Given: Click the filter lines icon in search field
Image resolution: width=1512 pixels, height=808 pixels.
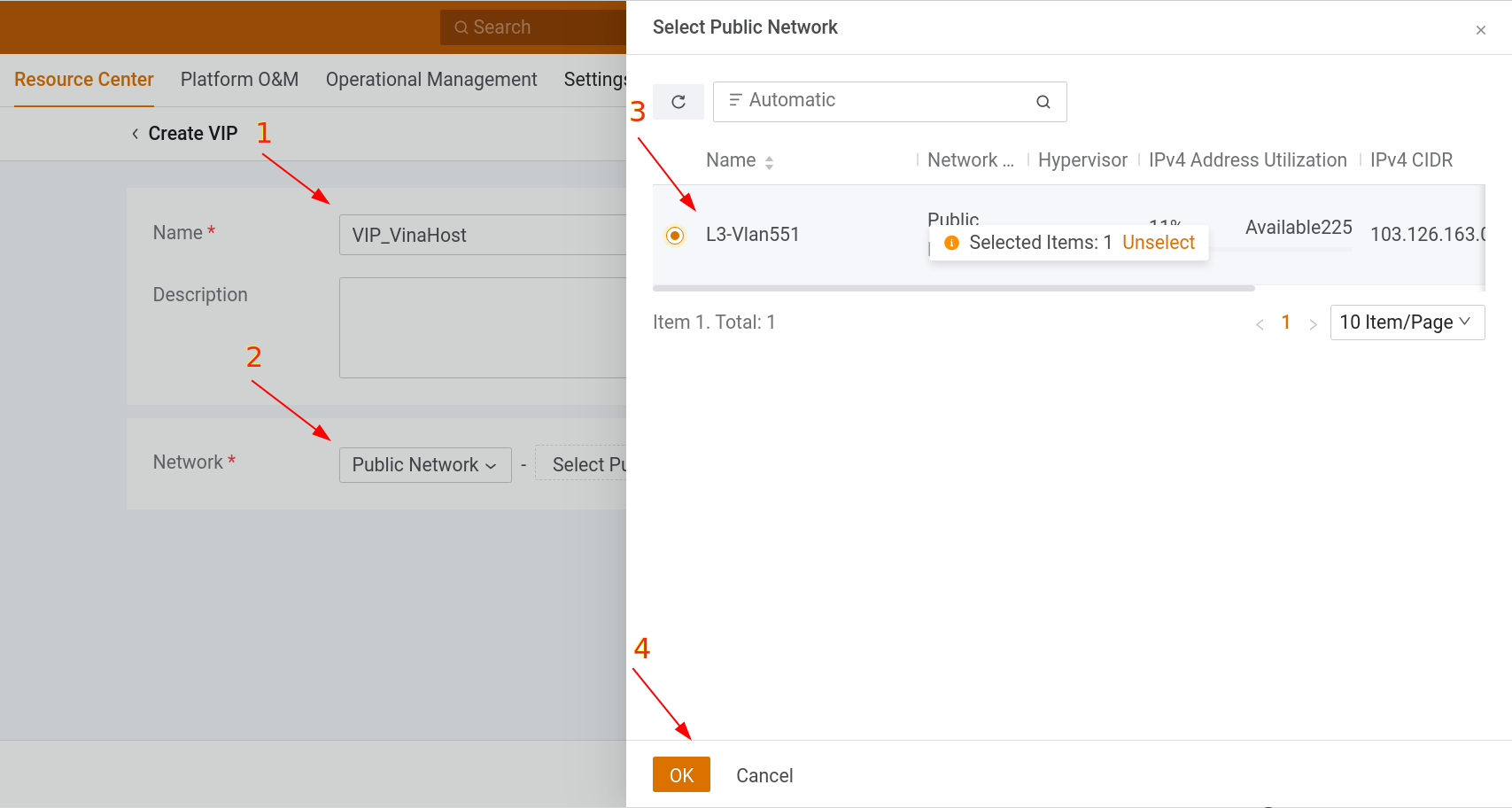Looking at the screenshot, I should coord(734,100).
